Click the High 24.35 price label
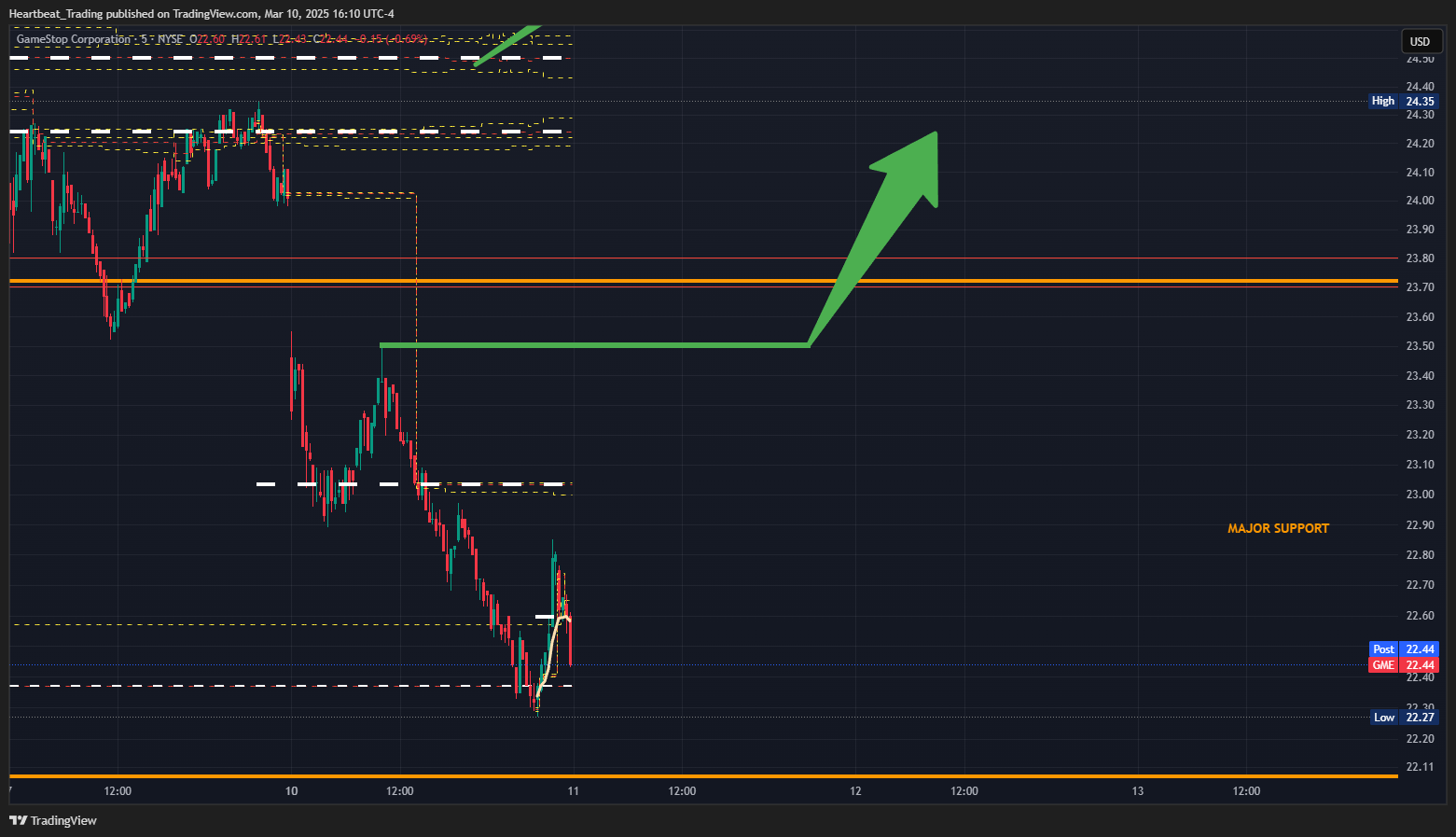This screenshot has width=1456, height=837. click(x=1404, y=101)
